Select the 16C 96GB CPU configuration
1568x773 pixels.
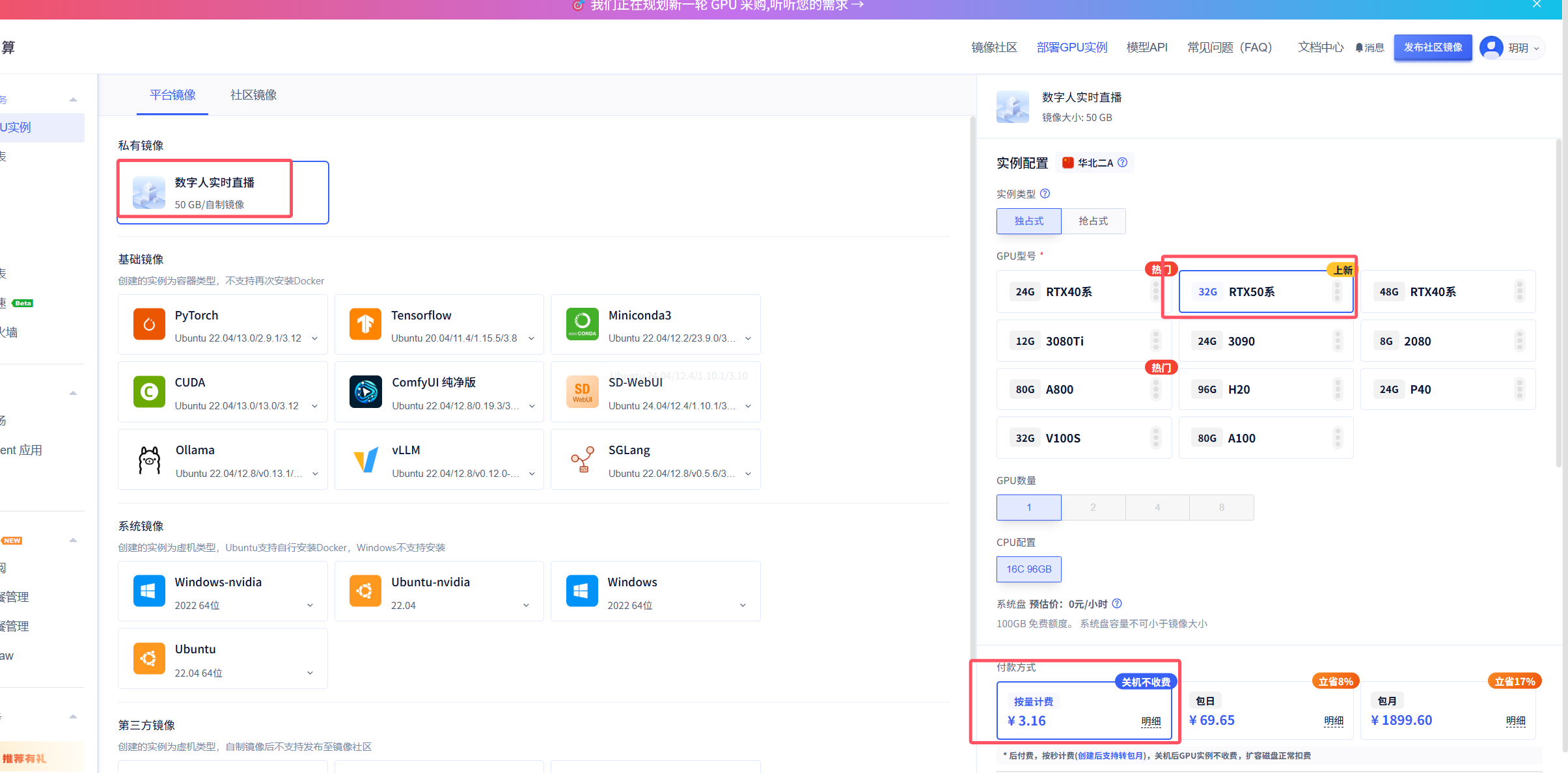tap(1029, 569)
